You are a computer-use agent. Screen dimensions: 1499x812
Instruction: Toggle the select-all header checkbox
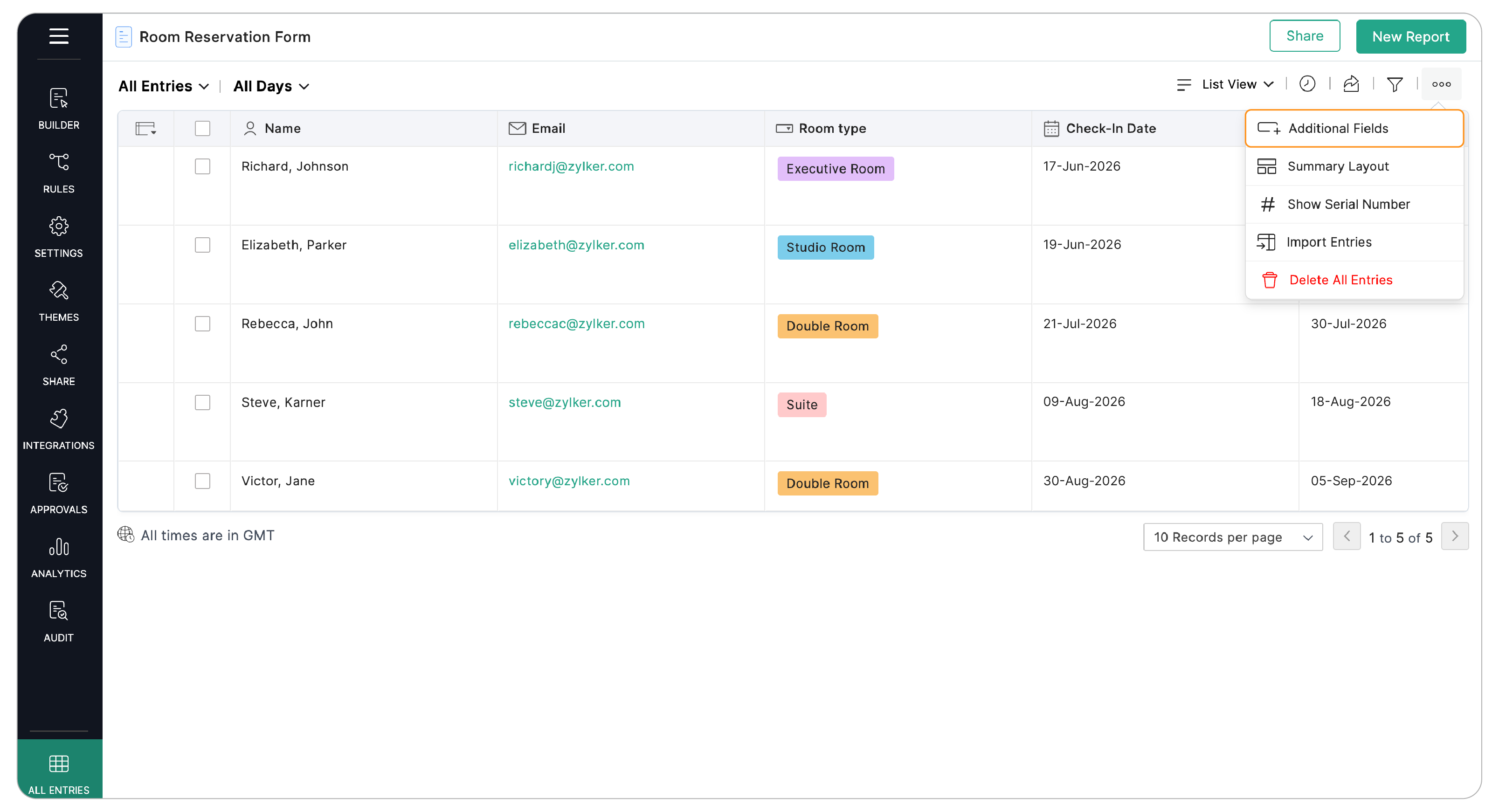coord(202,128)
